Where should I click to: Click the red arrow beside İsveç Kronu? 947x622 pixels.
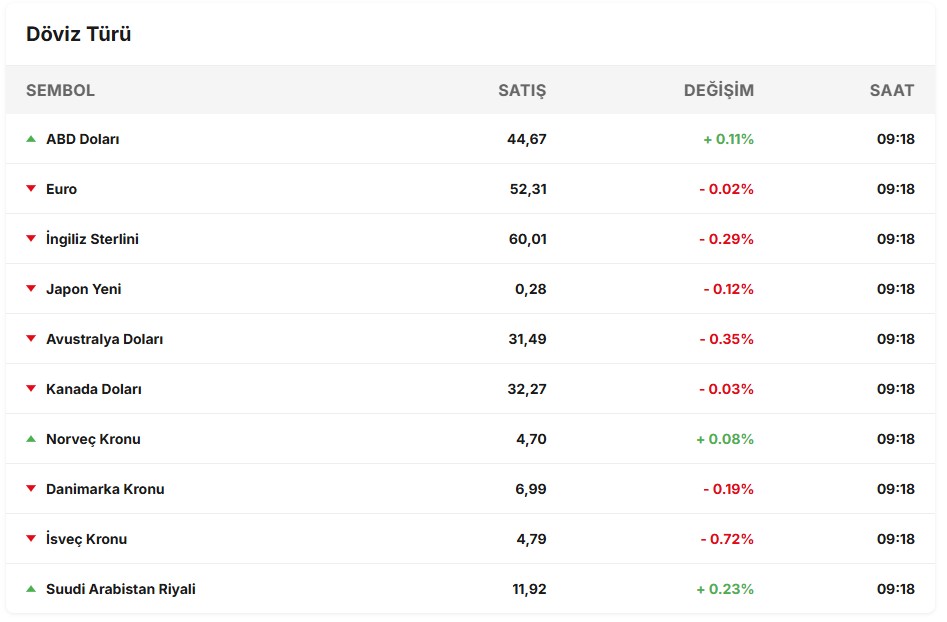tap(31, 539)
